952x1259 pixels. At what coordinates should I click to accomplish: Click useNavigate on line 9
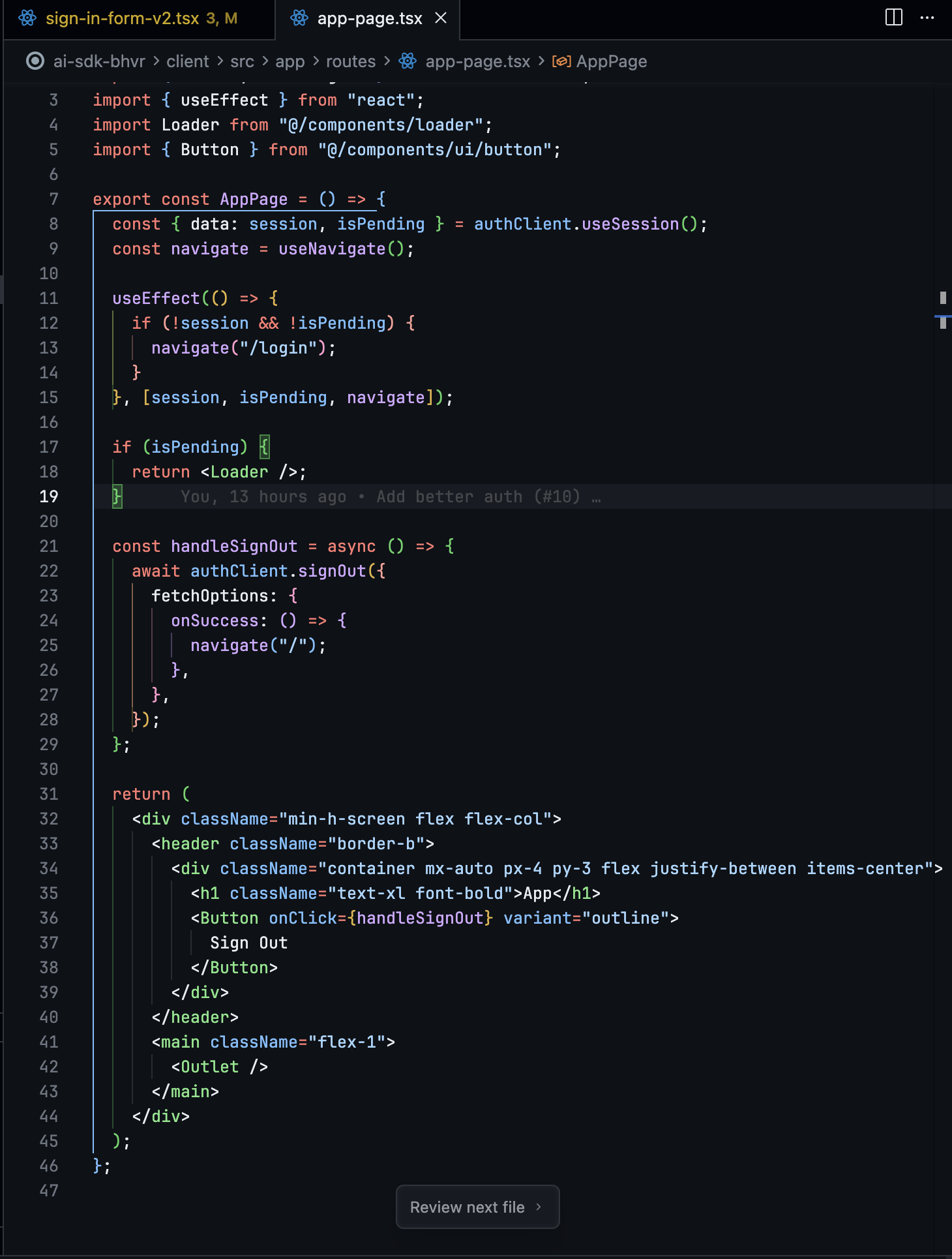coord(332,249)
